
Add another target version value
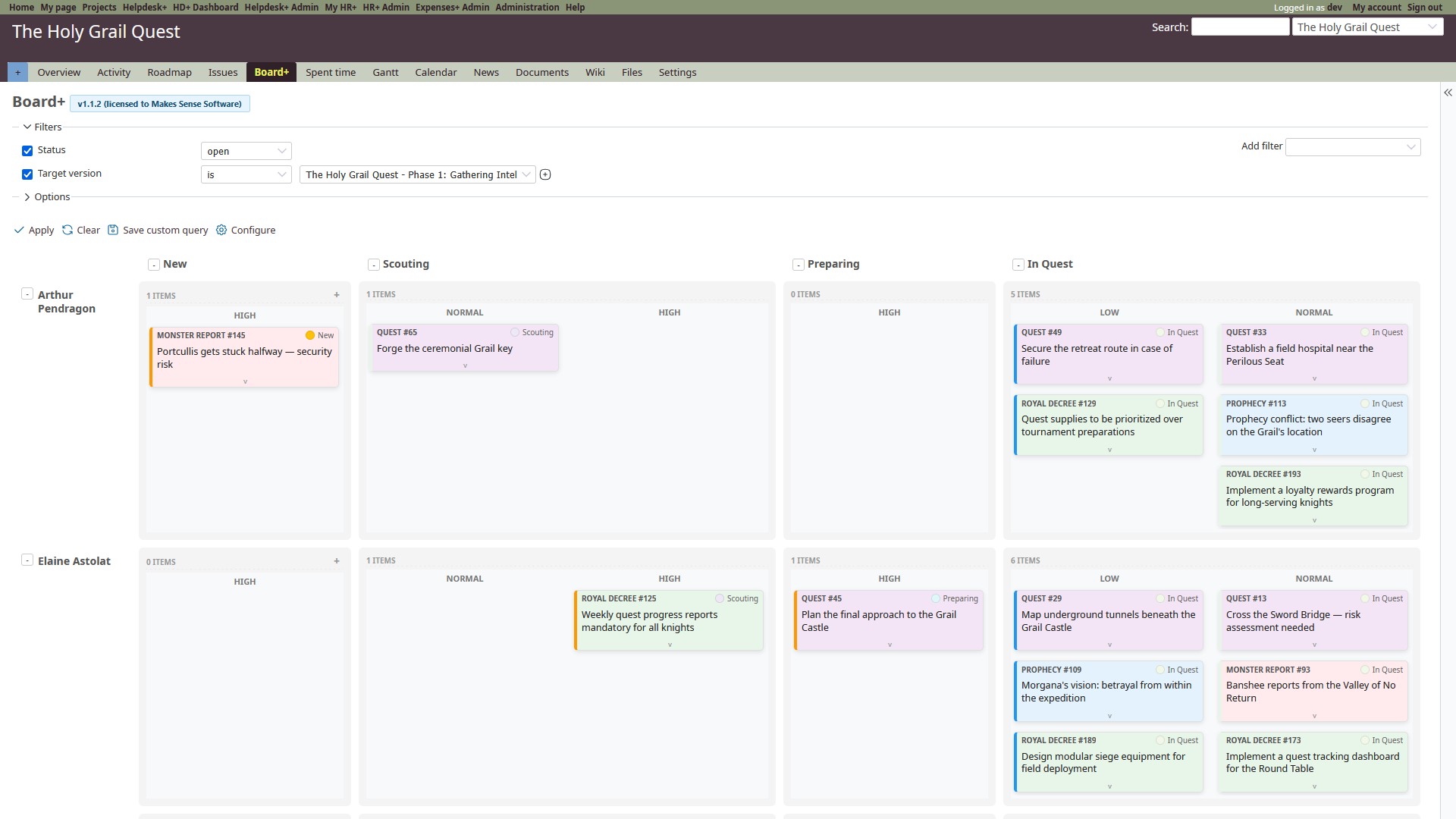545,174
